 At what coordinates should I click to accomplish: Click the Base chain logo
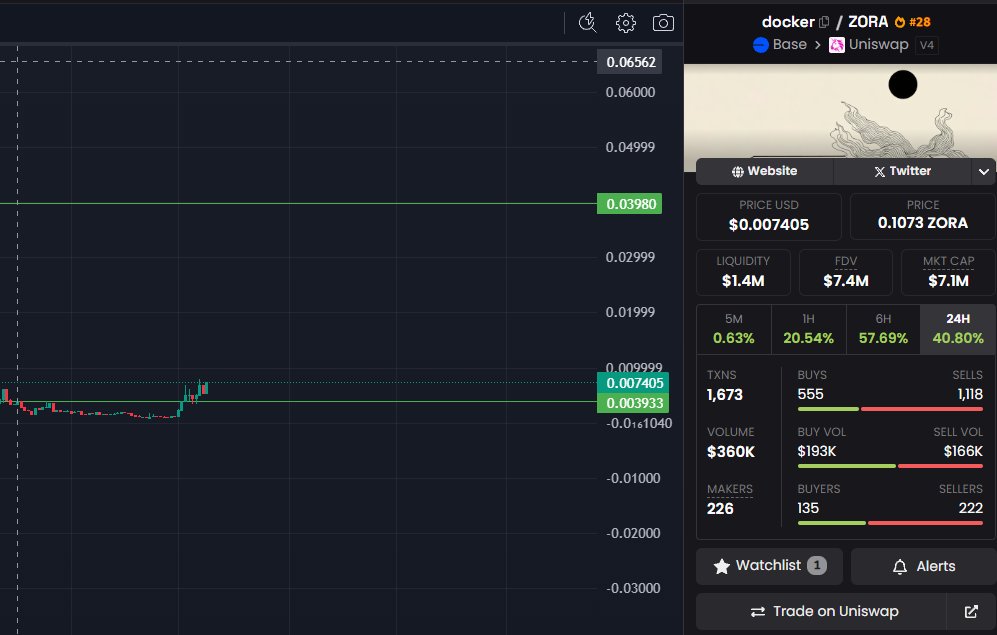(x=760, y=45)
